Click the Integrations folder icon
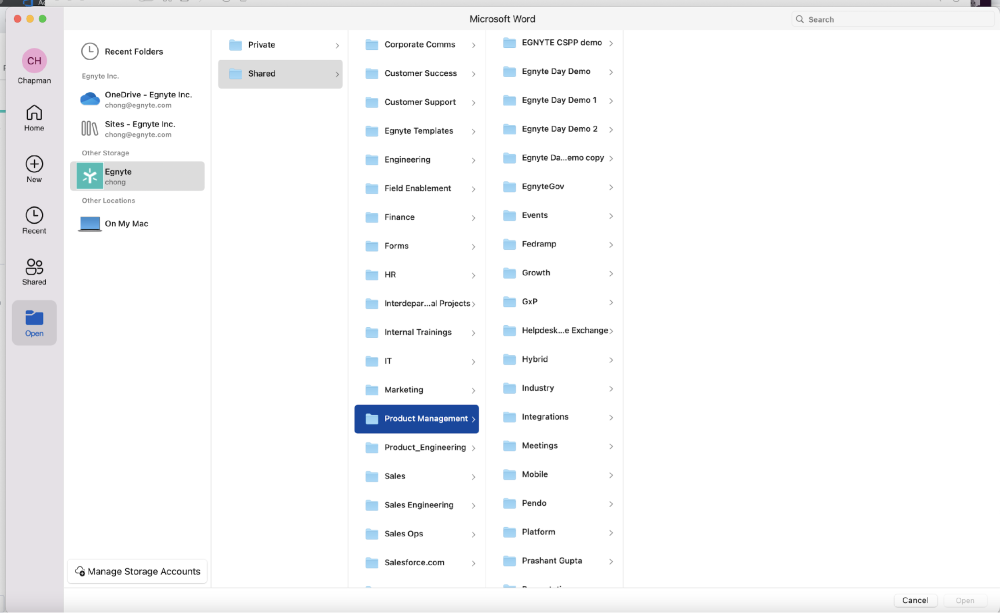This screenshot has height=613, width=1000. 510,417
